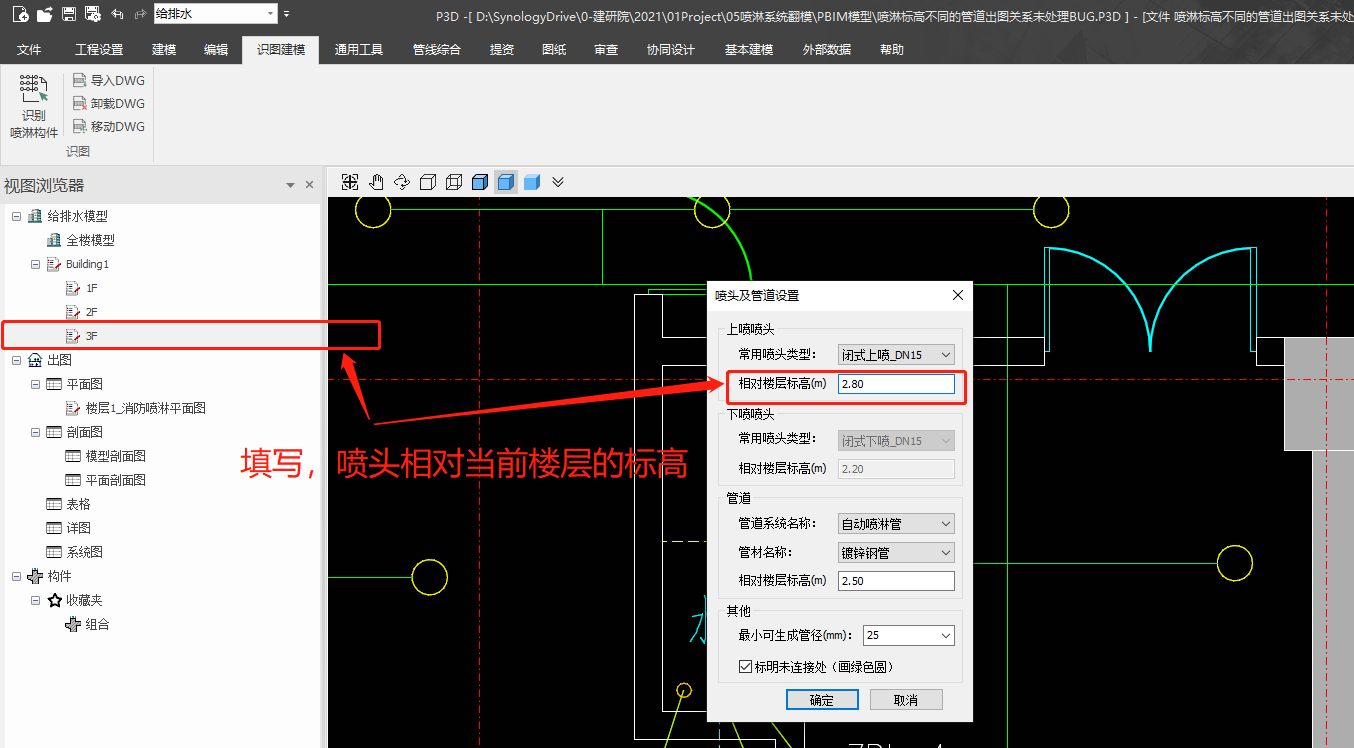Expand more view toolbar options chevron

pos(558,182)
